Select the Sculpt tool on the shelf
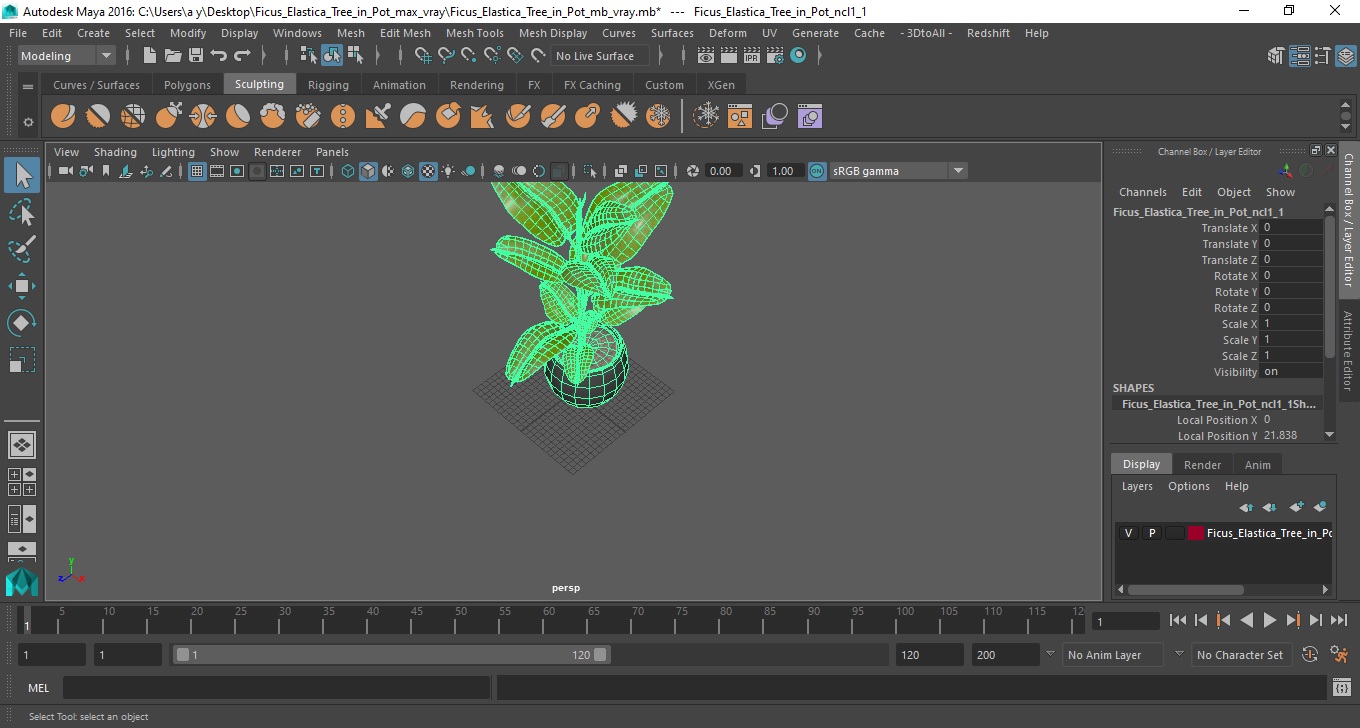Viewport: 1360px width, 728px height. [63, 117]
